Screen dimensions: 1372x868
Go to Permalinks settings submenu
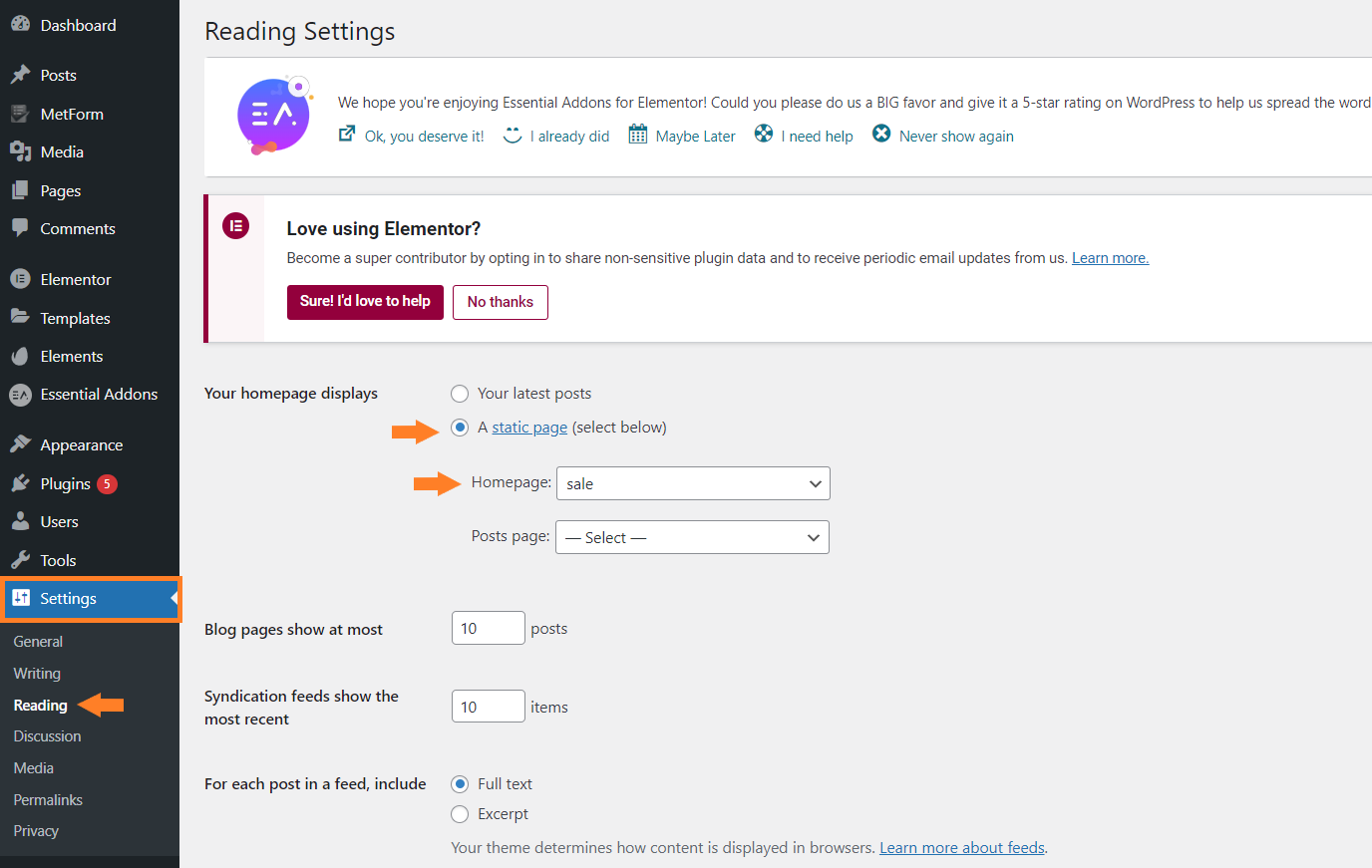pyautogui.click(x=48, y=800)
